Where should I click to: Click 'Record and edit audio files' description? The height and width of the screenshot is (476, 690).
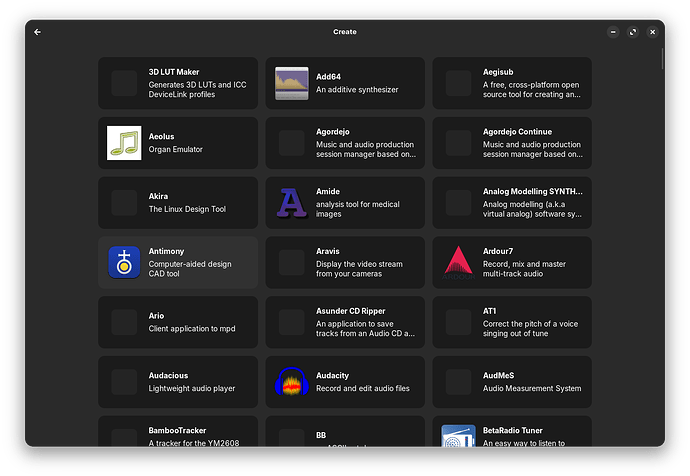(363, 388)
